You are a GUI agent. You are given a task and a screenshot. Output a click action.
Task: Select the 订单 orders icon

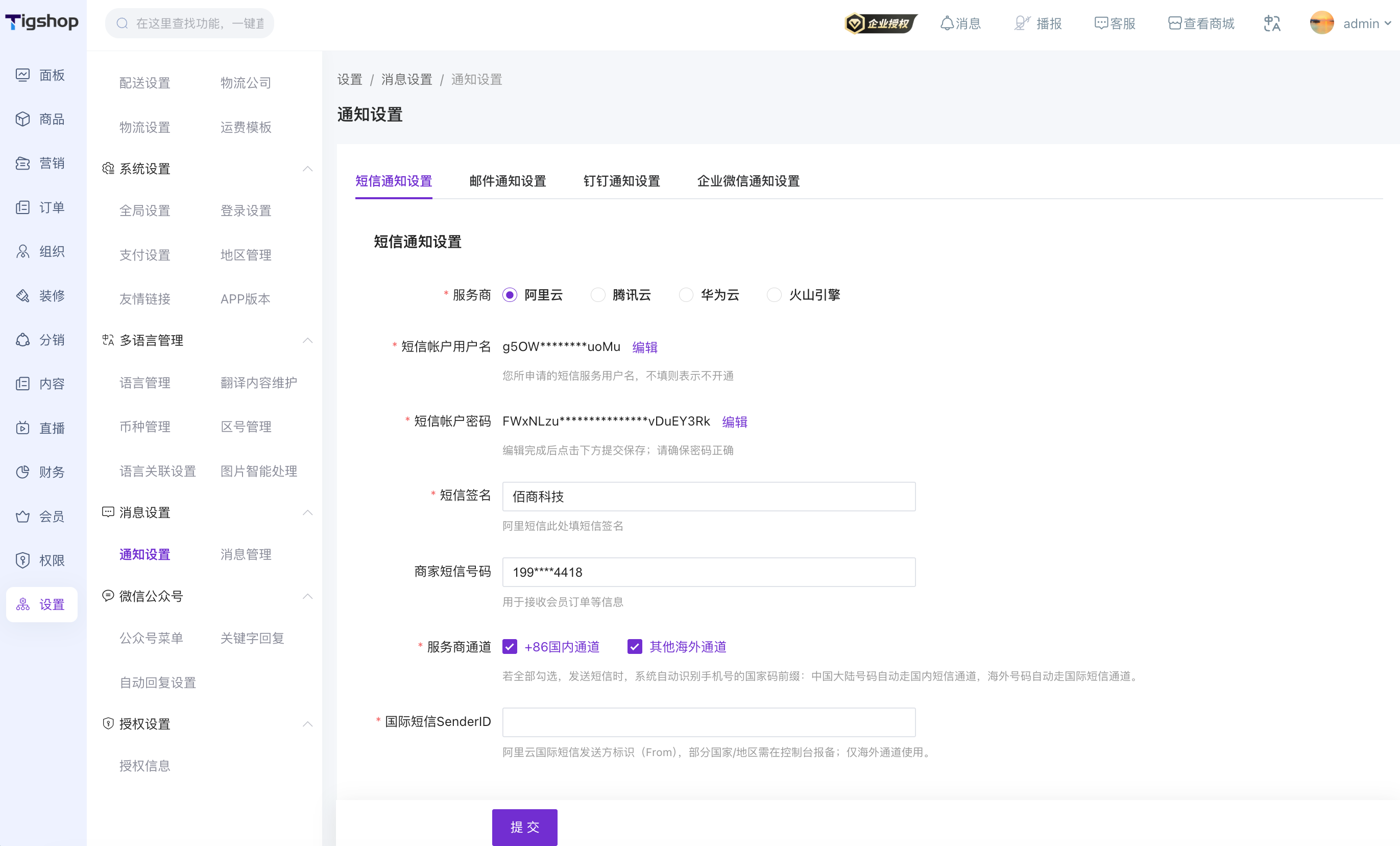[23, 207]
